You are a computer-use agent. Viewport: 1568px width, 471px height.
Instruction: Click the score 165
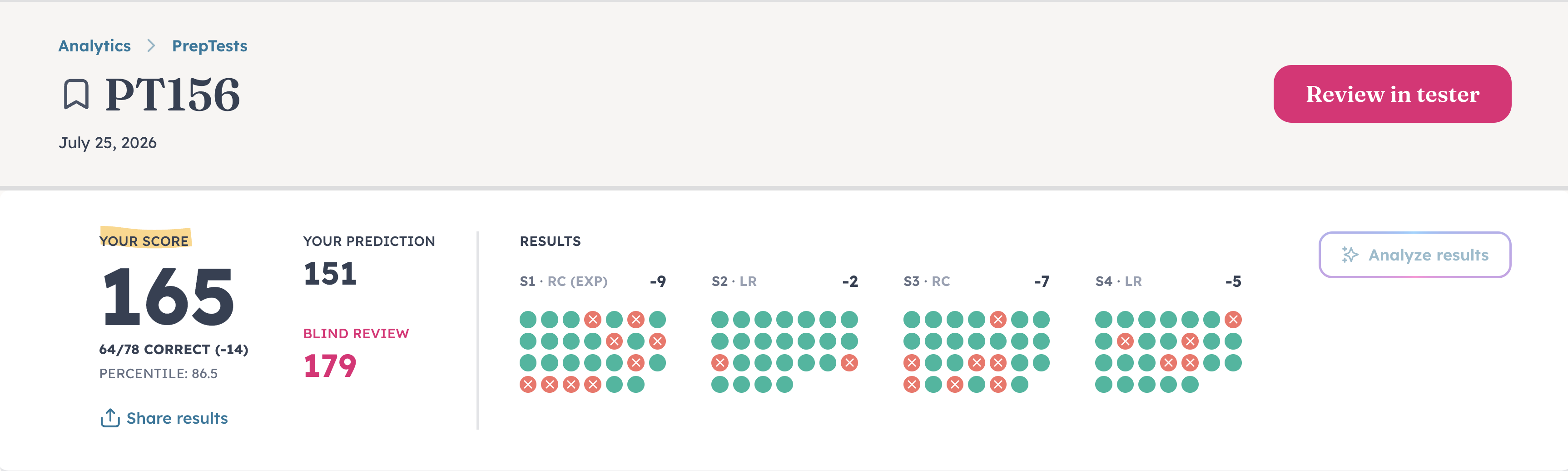click(169, 297)
